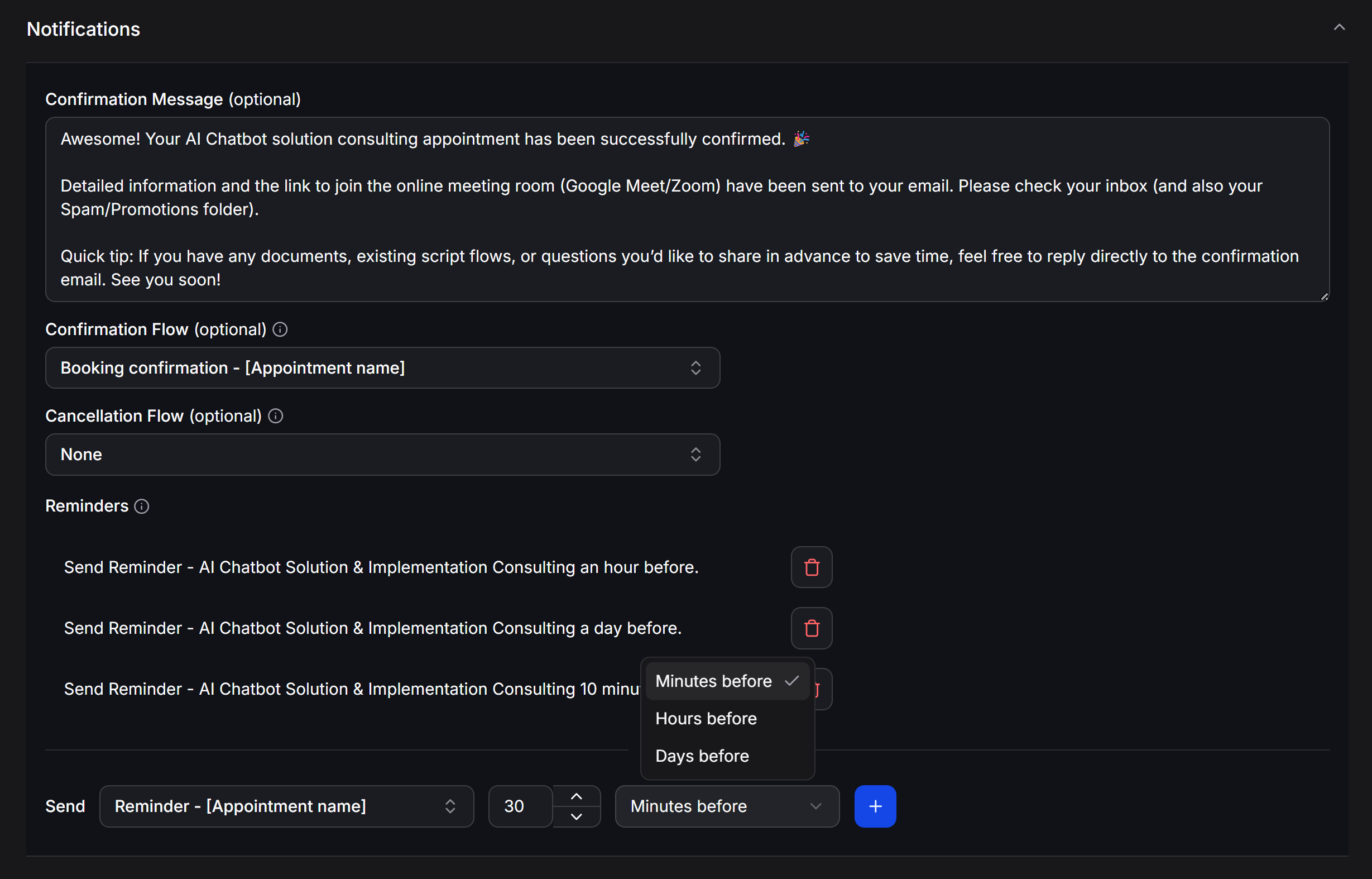This screenshot has width=1372, height=879.
Task: Click the blue plus add reminder button
Action: pos(875,806)
